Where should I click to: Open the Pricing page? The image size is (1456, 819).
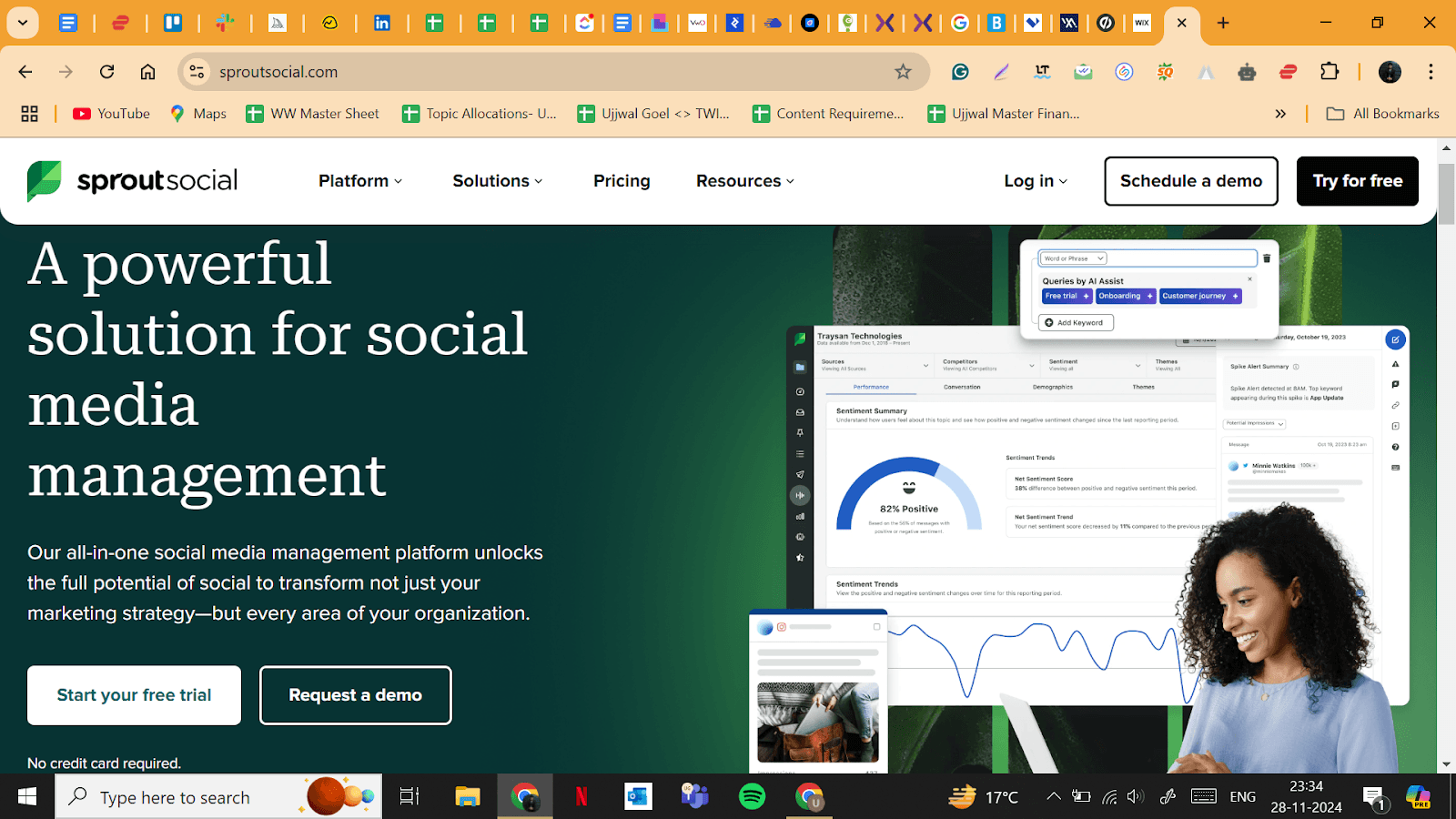pyautogui.click(x=622, y=181)
